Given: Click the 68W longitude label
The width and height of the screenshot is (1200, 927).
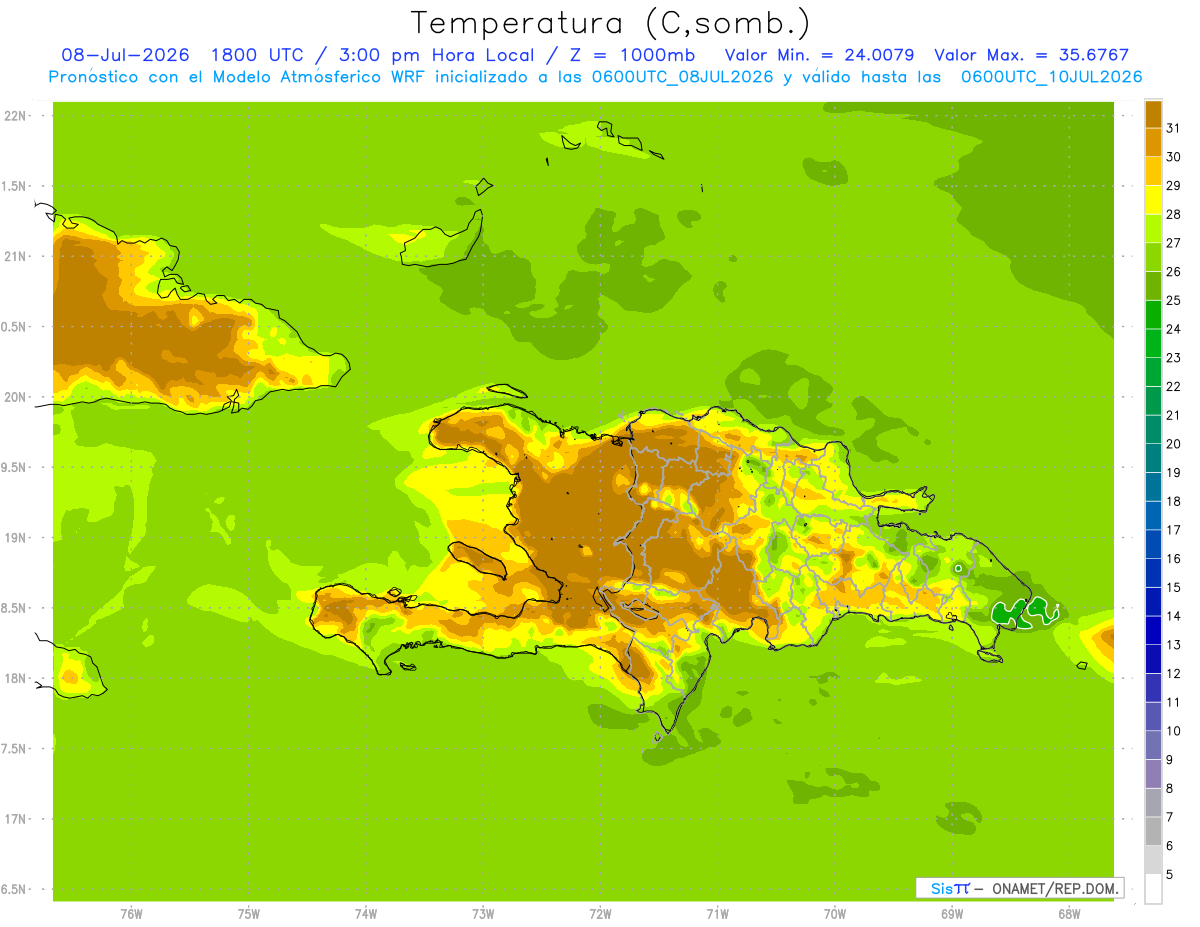Looking at the screenshot, I should [x=1069, y=913].
